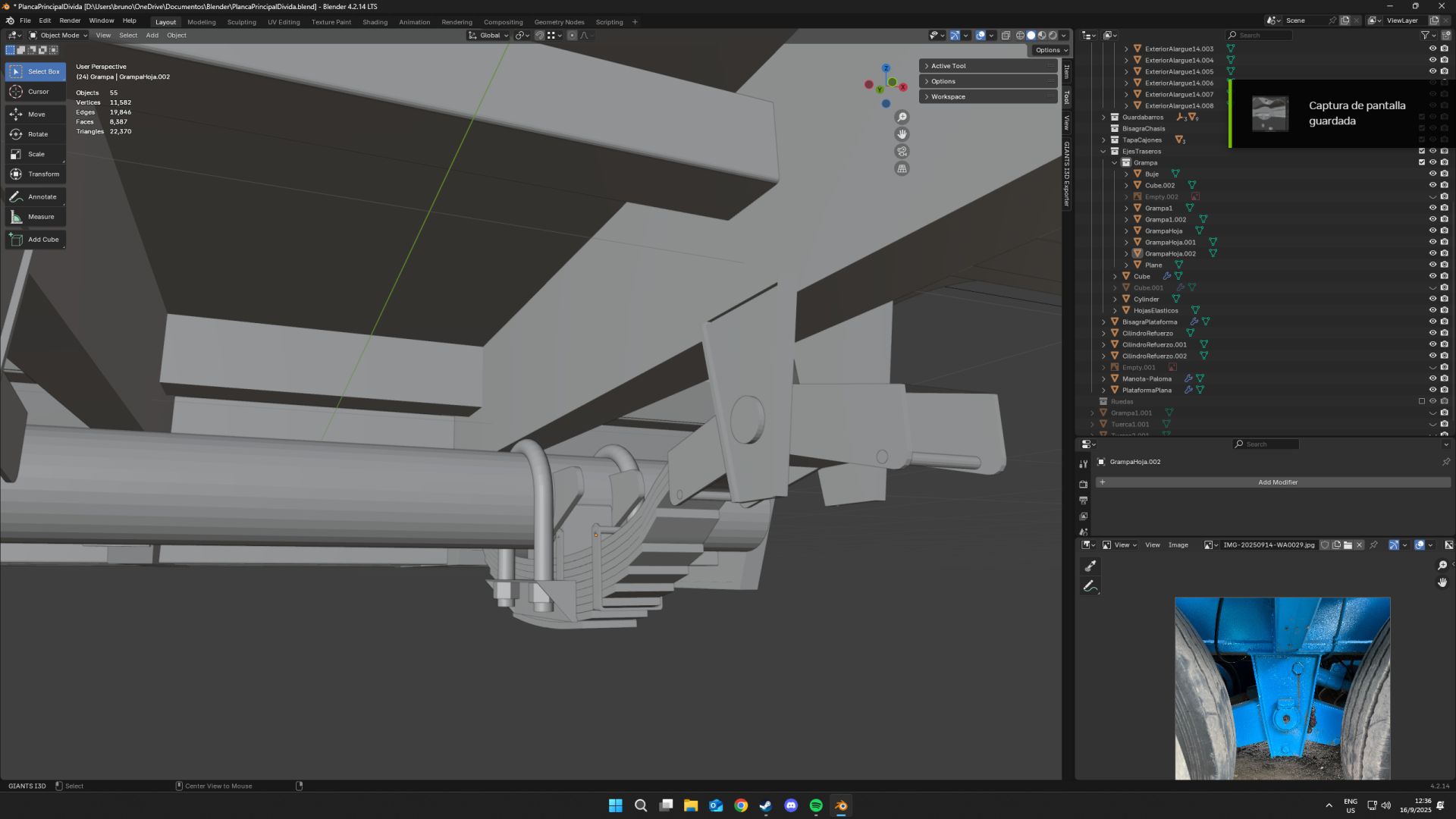This screenshot has height=819, width=1456.
Task: Activate the Scale tool
Action: pyautogui.click(x=35, y=154)
